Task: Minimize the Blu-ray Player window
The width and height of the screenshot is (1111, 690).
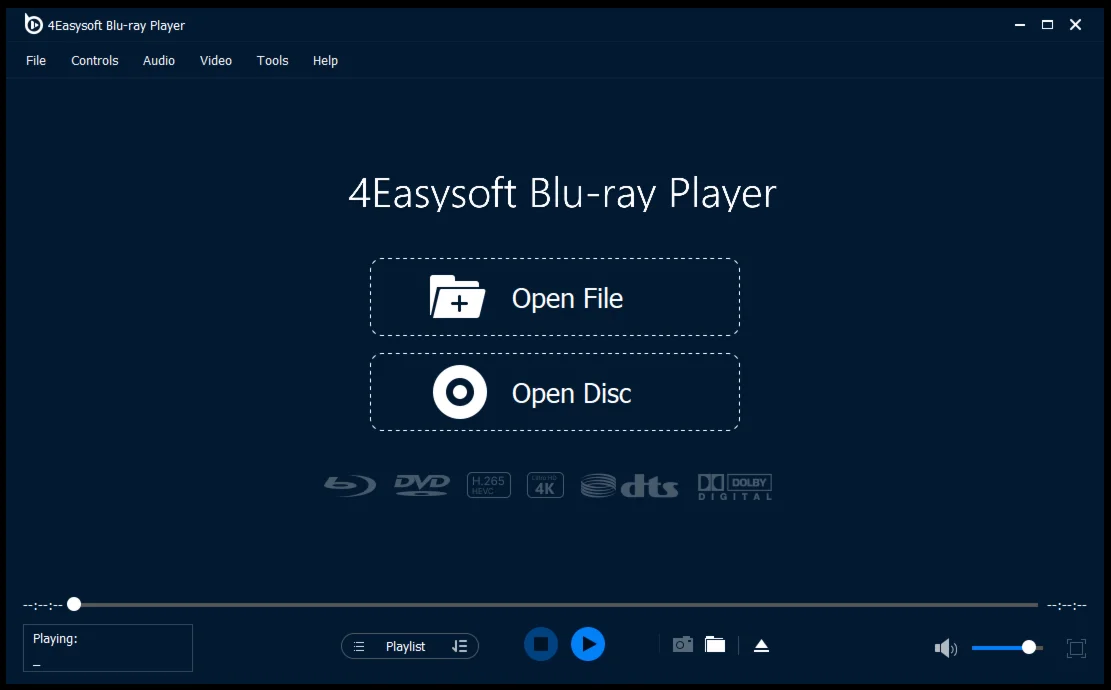Action: click(1020, 25)
